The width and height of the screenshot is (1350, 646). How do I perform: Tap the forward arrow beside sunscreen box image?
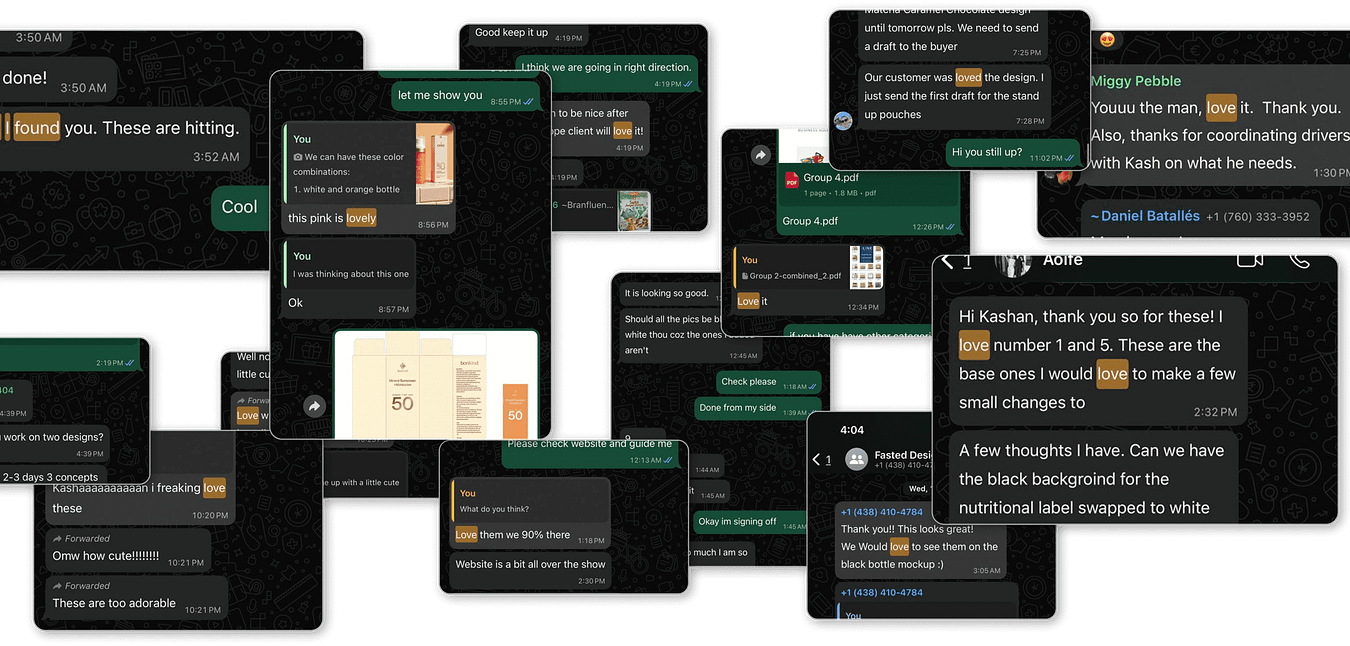(x=314, y=406)
